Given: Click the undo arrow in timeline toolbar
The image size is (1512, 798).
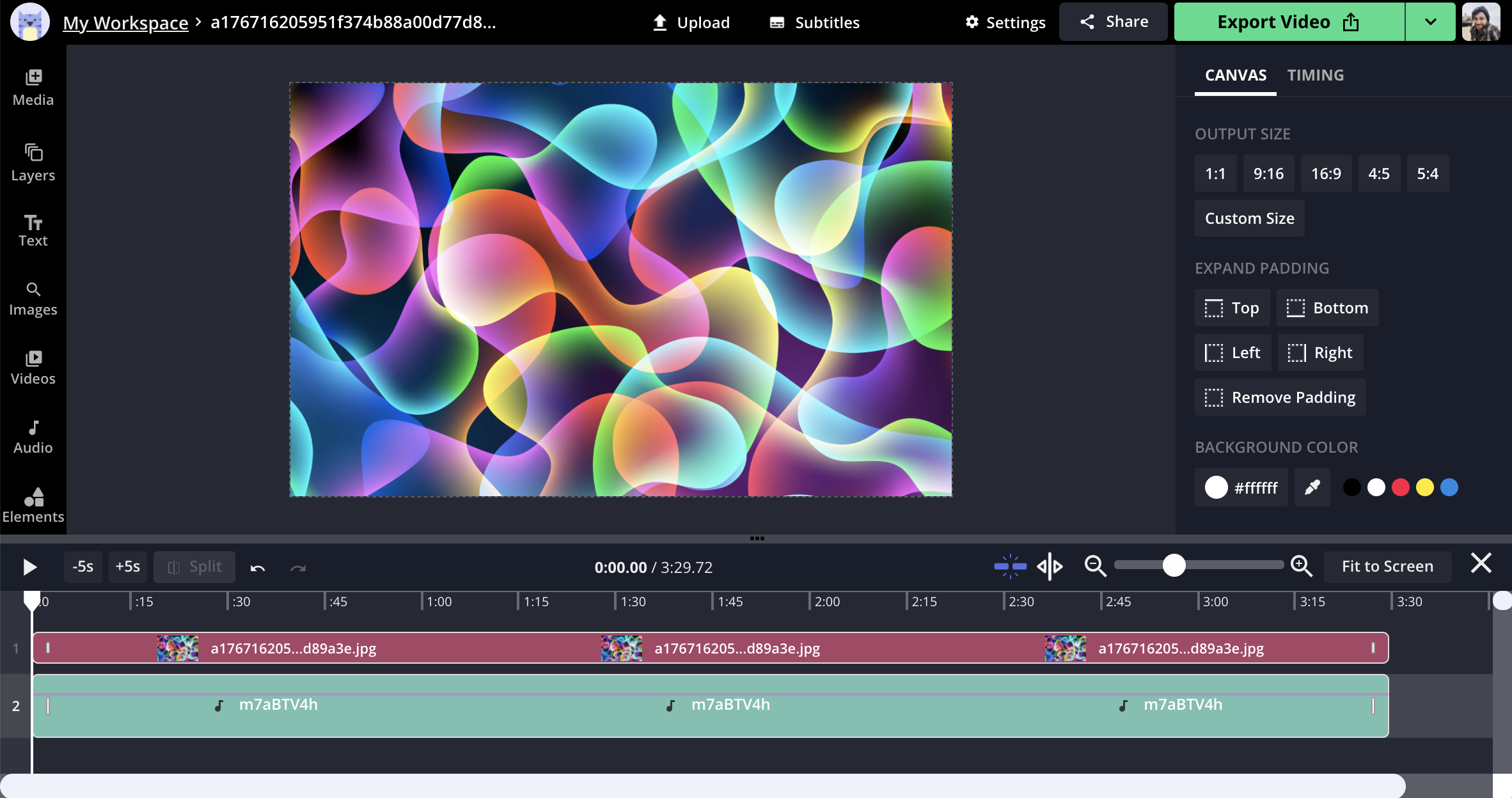Looking at the screenshot, I should click(x=258, y=567).
